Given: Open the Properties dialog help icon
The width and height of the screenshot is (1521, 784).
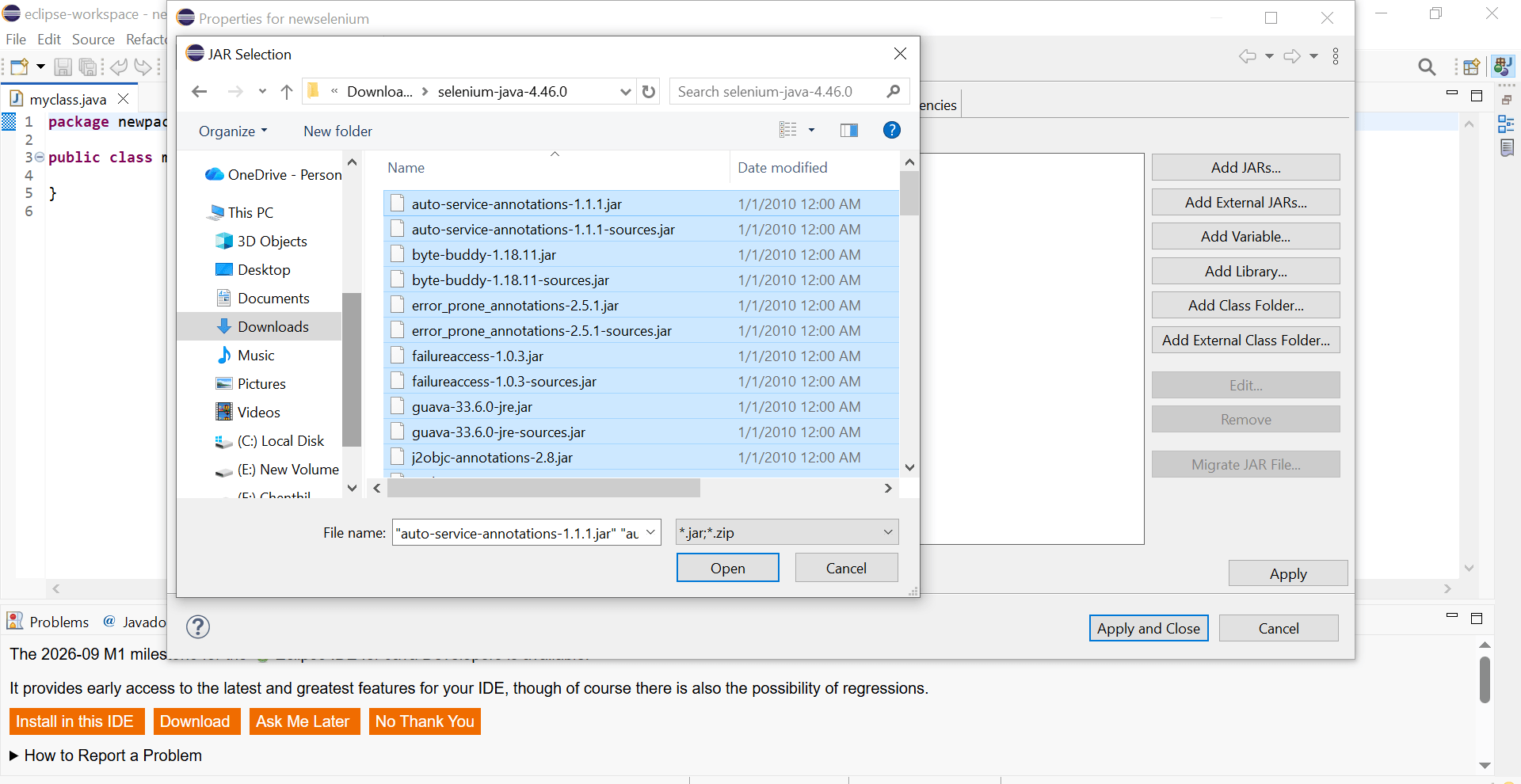Looking at the screenshot, I should tap(198, 627).
